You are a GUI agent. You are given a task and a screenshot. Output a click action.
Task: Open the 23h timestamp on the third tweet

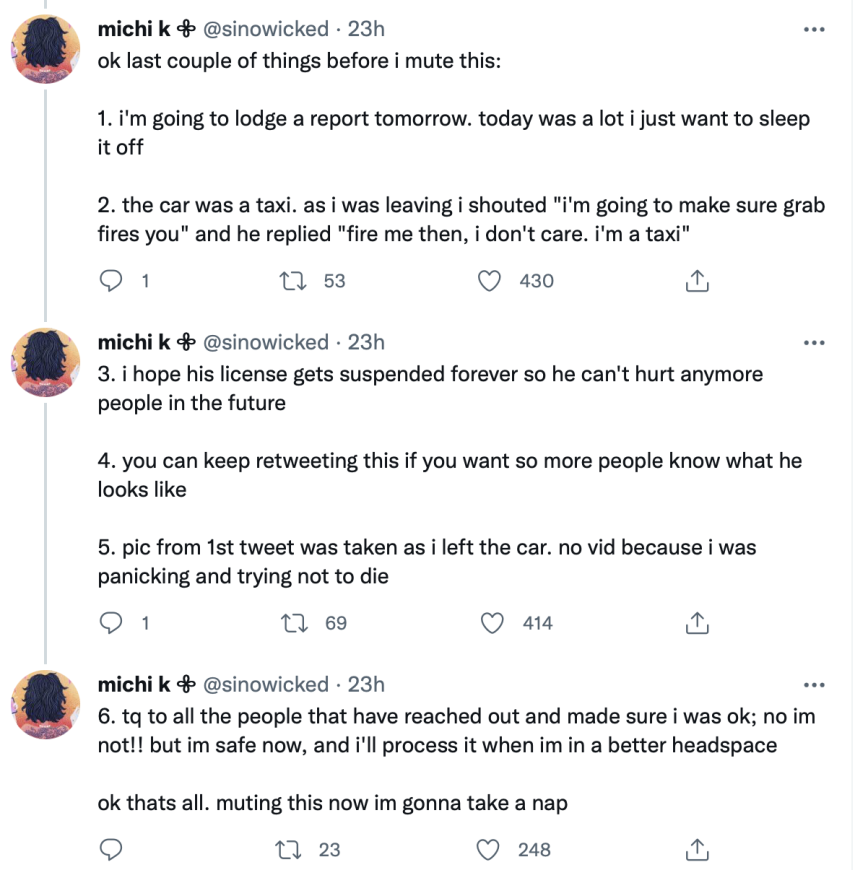366,685
